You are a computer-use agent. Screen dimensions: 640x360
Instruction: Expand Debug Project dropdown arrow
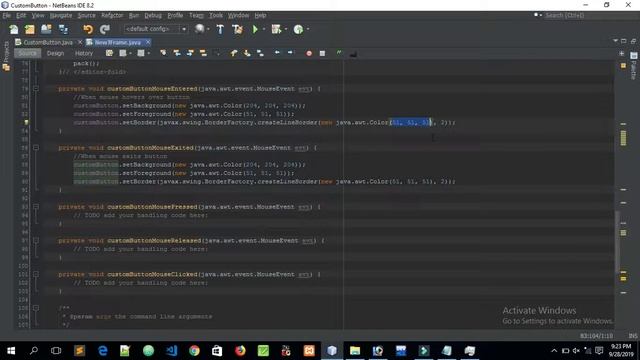286,29
